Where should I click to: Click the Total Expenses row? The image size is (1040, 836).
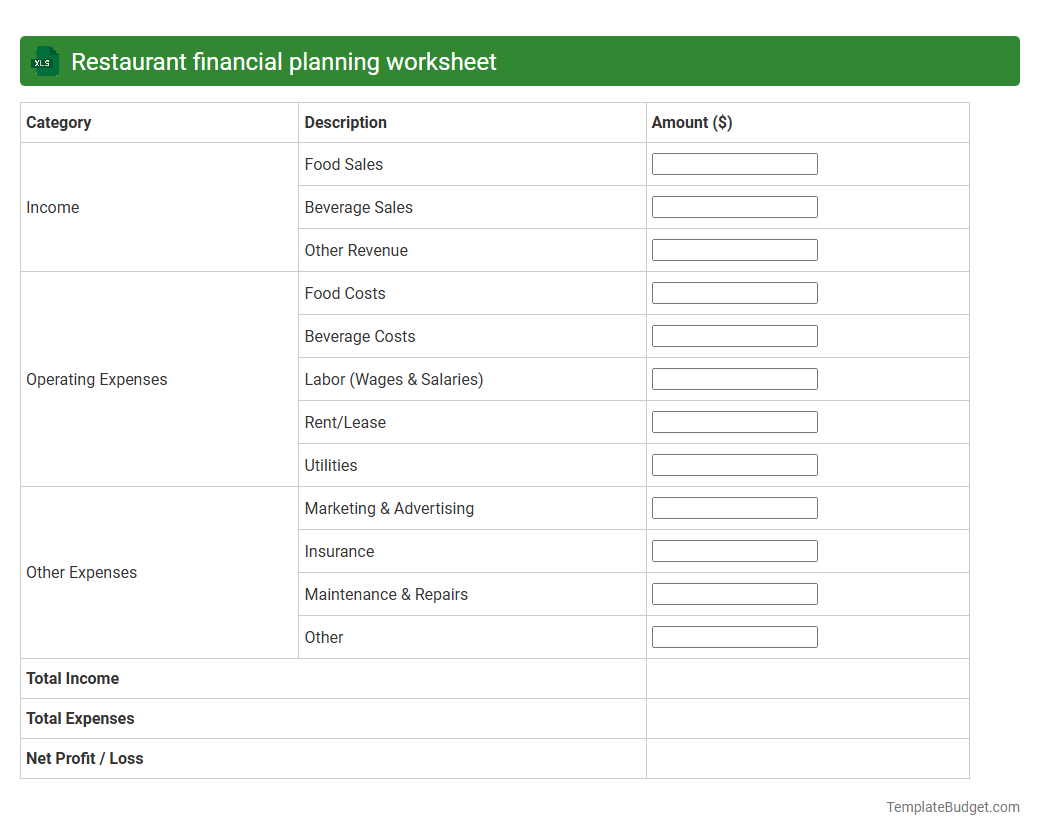click(x=80, y=718)
